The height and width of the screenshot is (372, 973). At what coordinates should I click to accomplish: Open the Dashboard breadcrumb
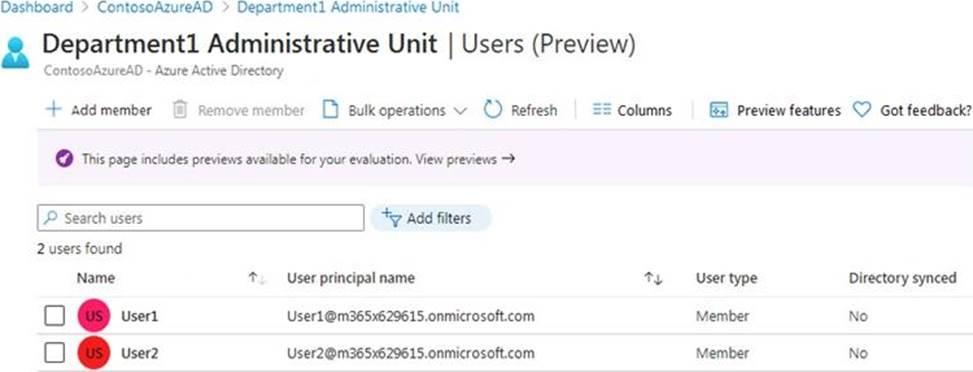pyautogui.click(x=36, y=7)
